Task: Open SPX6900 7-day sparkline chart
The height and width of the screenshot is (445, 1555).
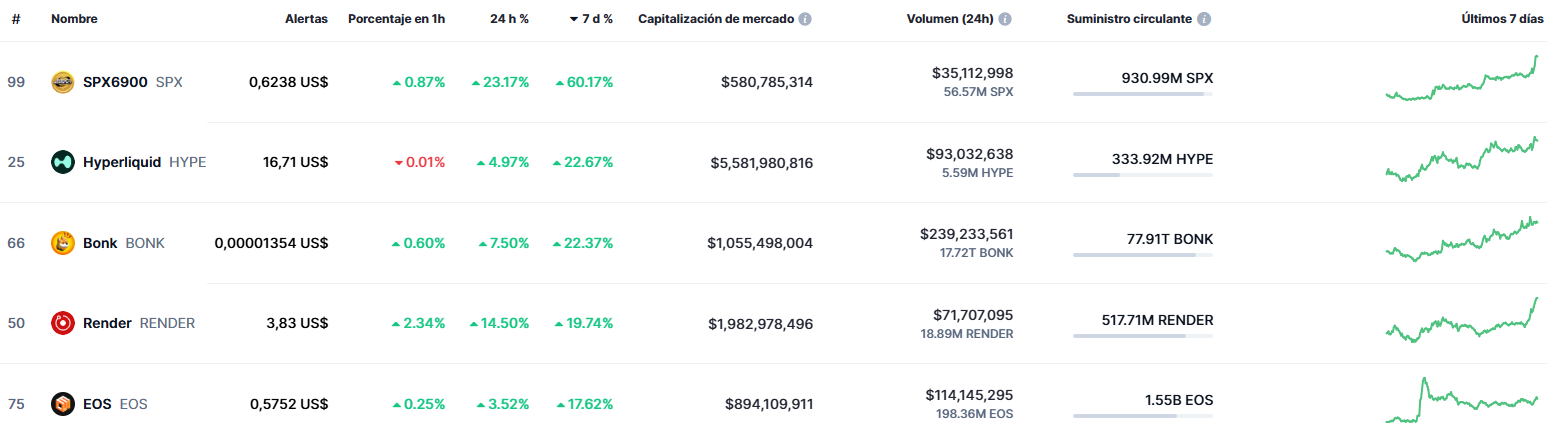Action: coord(1462,78)
